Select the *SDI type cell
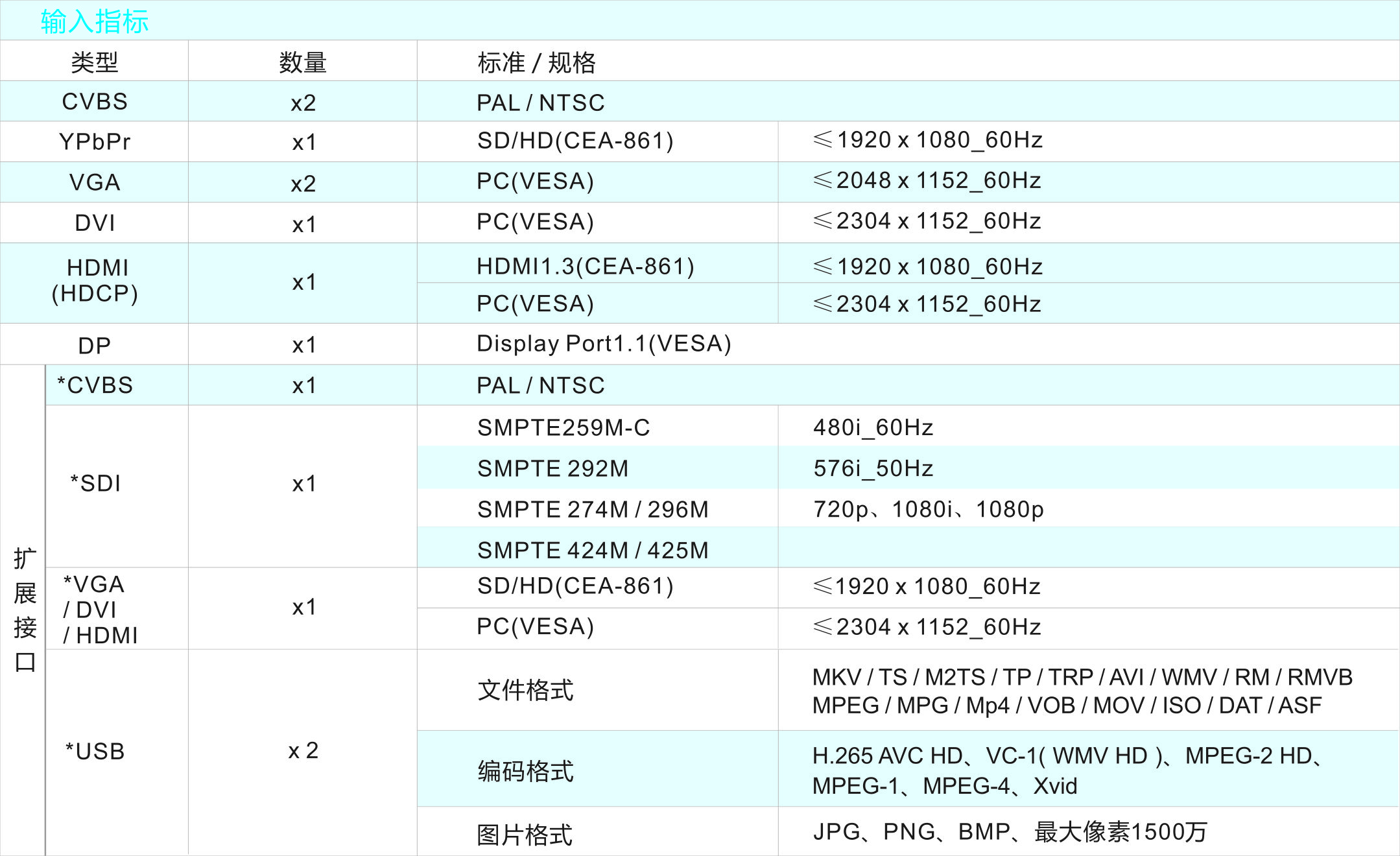1400x856 pixels. tap(95, 484)
